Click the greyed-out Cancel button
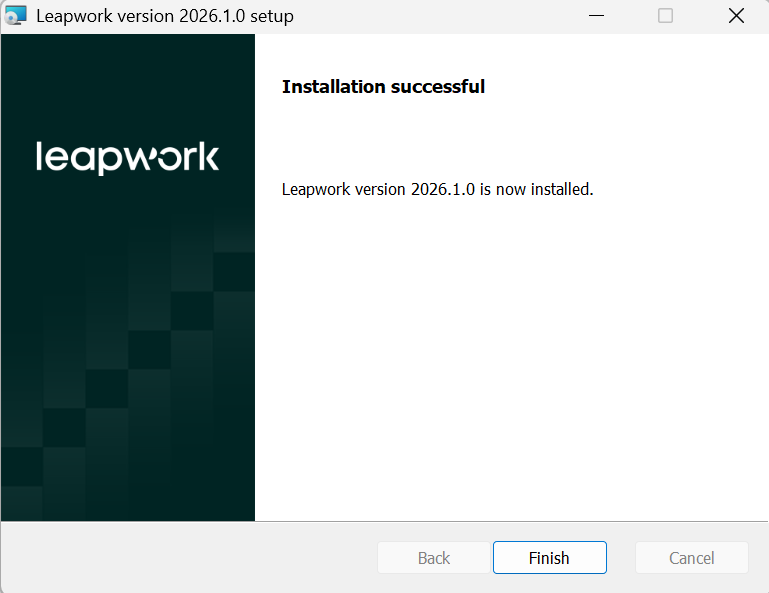769x593 pixels. 692,558
